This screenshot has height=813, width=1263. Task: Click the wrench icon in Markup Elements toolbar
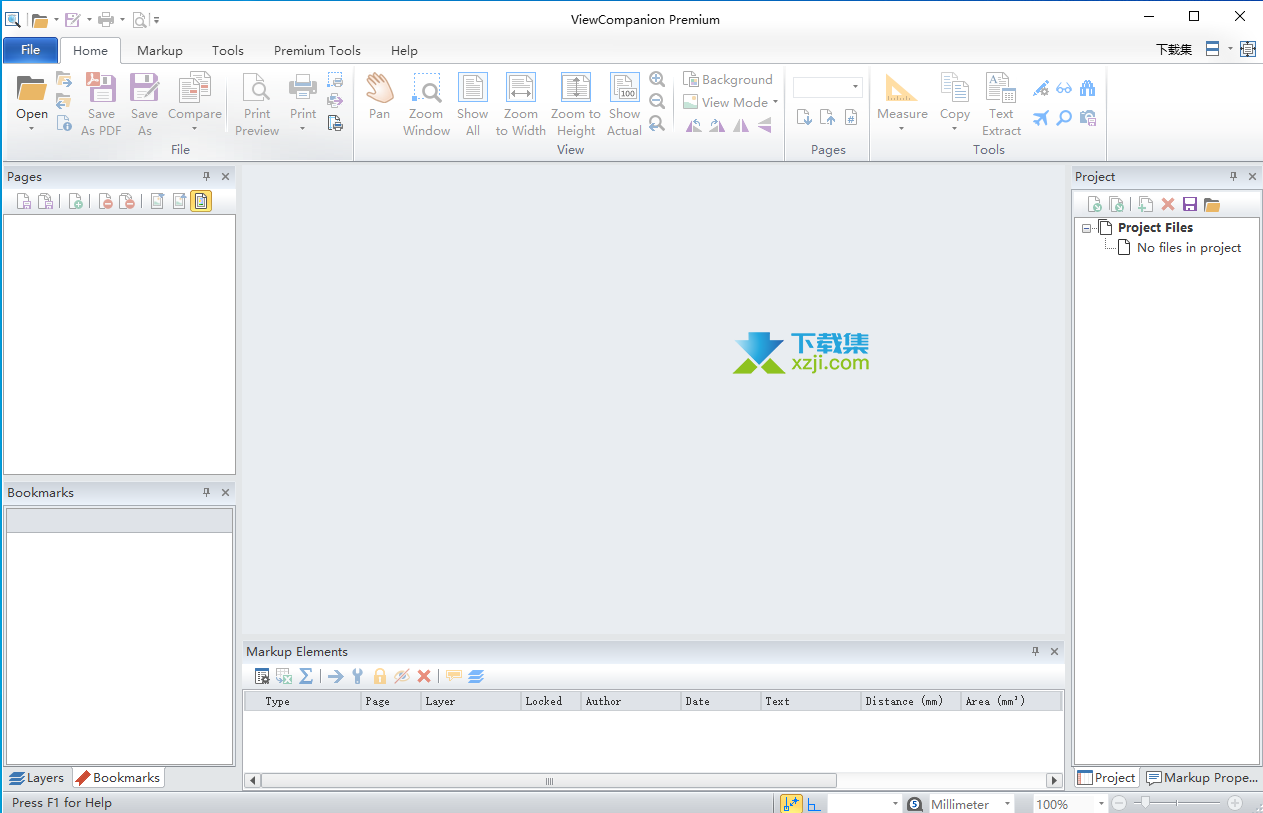[357, 676]
